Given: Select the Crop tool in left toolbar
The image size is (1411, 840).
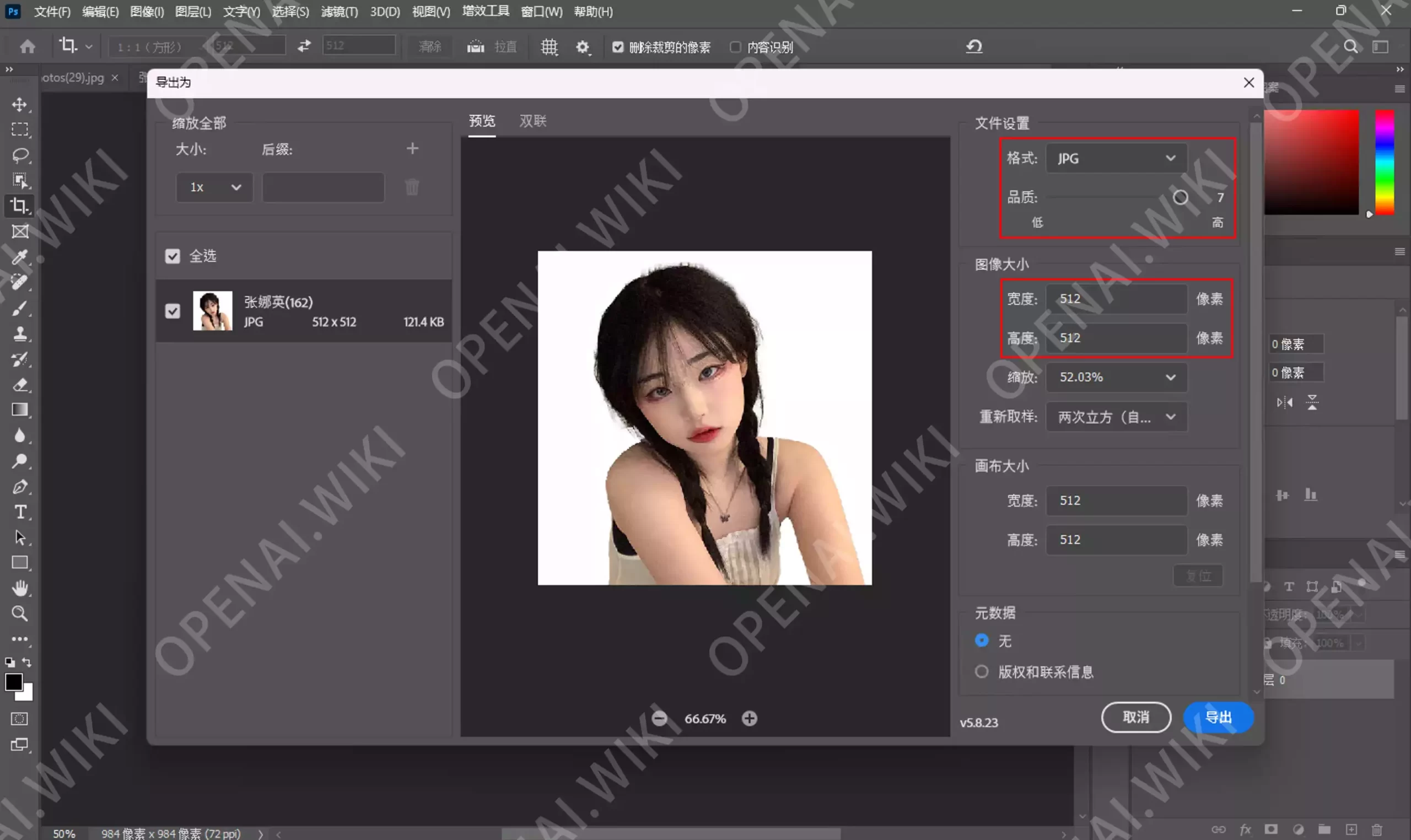Looking at the screenshot, I should (20, 206).
